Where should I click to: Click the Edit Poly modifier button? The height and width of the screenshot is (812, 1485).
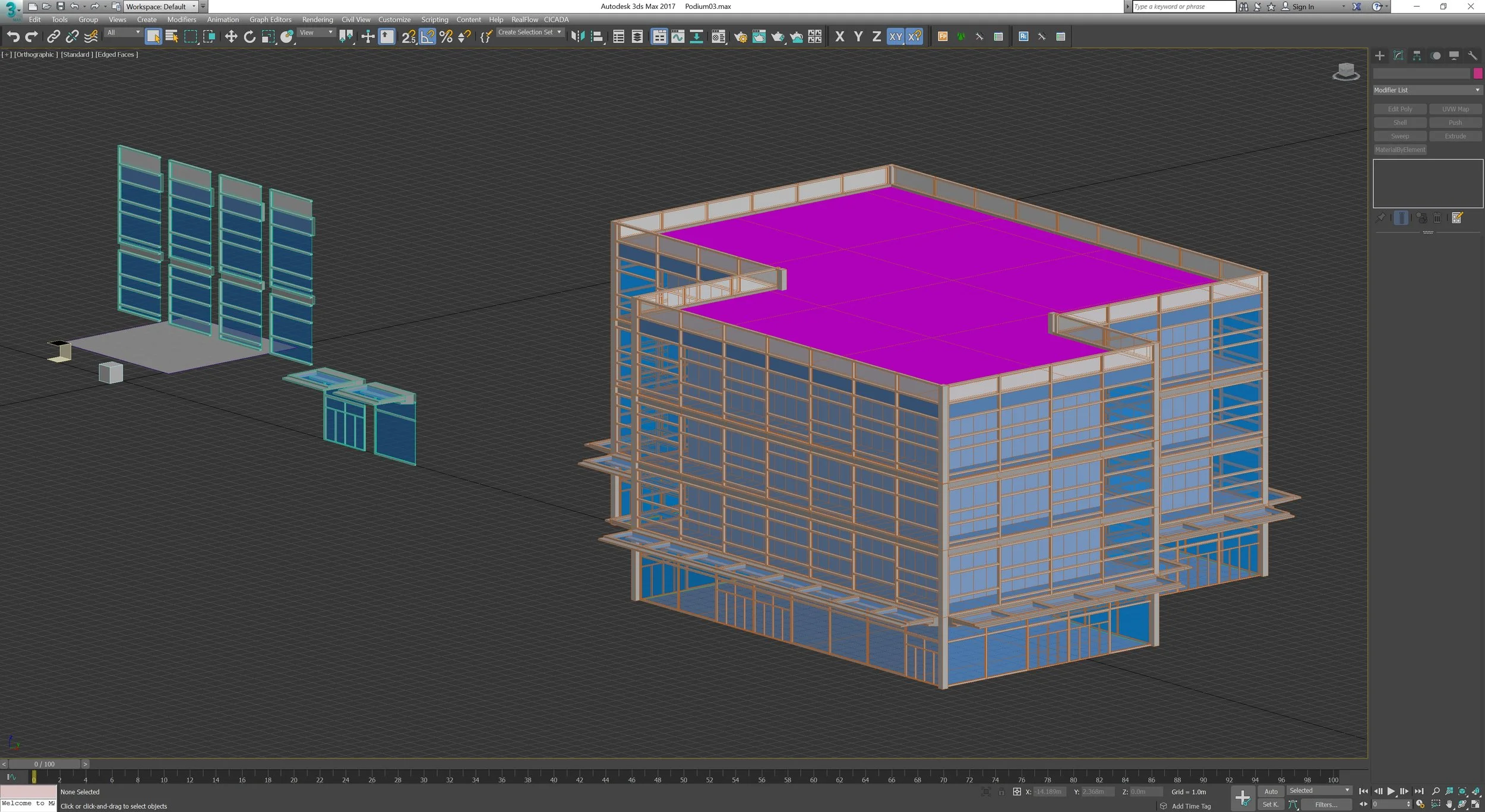1399,109
